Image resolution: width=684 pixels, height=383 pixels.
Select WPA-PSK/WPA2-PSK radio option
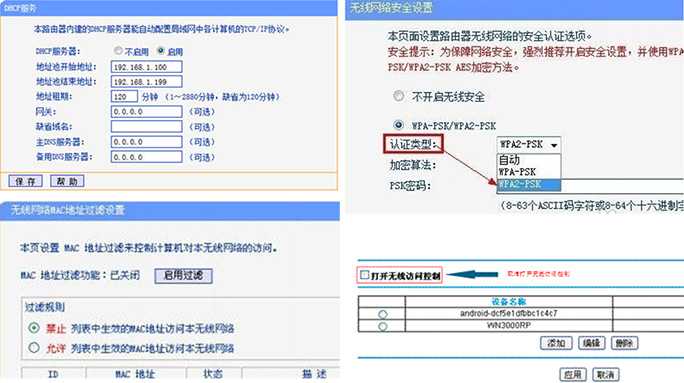click(399, 125)
